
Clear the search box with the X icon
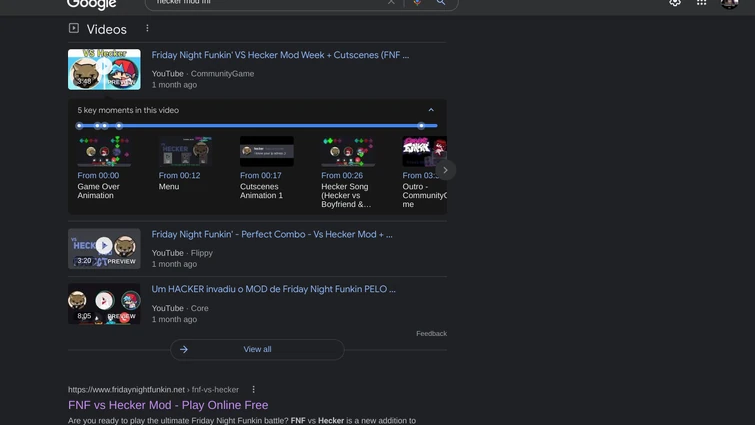click(x=391, y=2)
